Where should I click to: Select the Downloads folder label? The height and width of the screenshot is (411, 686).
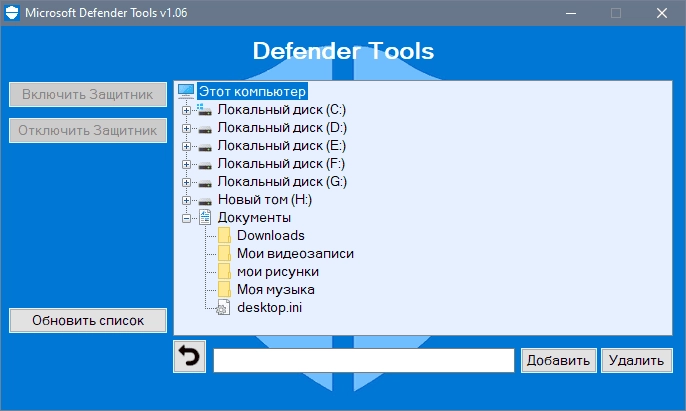click(x=271, y=235)
